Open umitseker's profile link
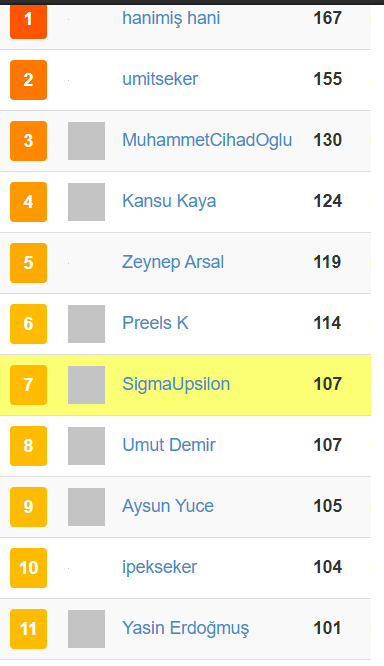The image size is (384, 666). point(160,79)
